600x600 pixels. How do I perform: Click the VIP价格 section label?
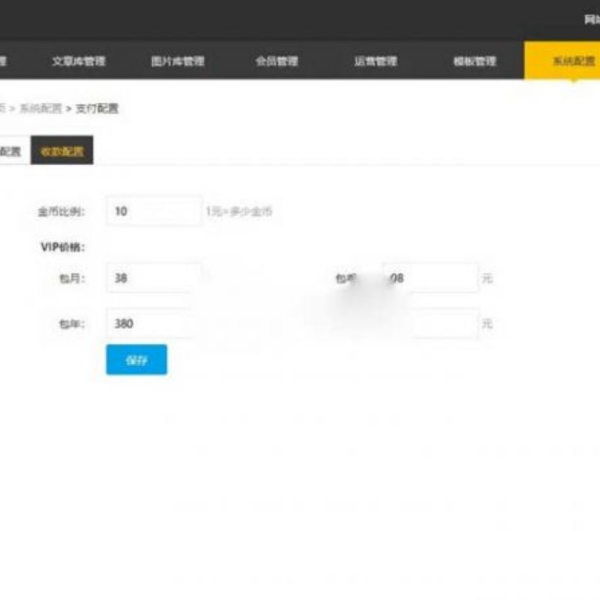61,246
